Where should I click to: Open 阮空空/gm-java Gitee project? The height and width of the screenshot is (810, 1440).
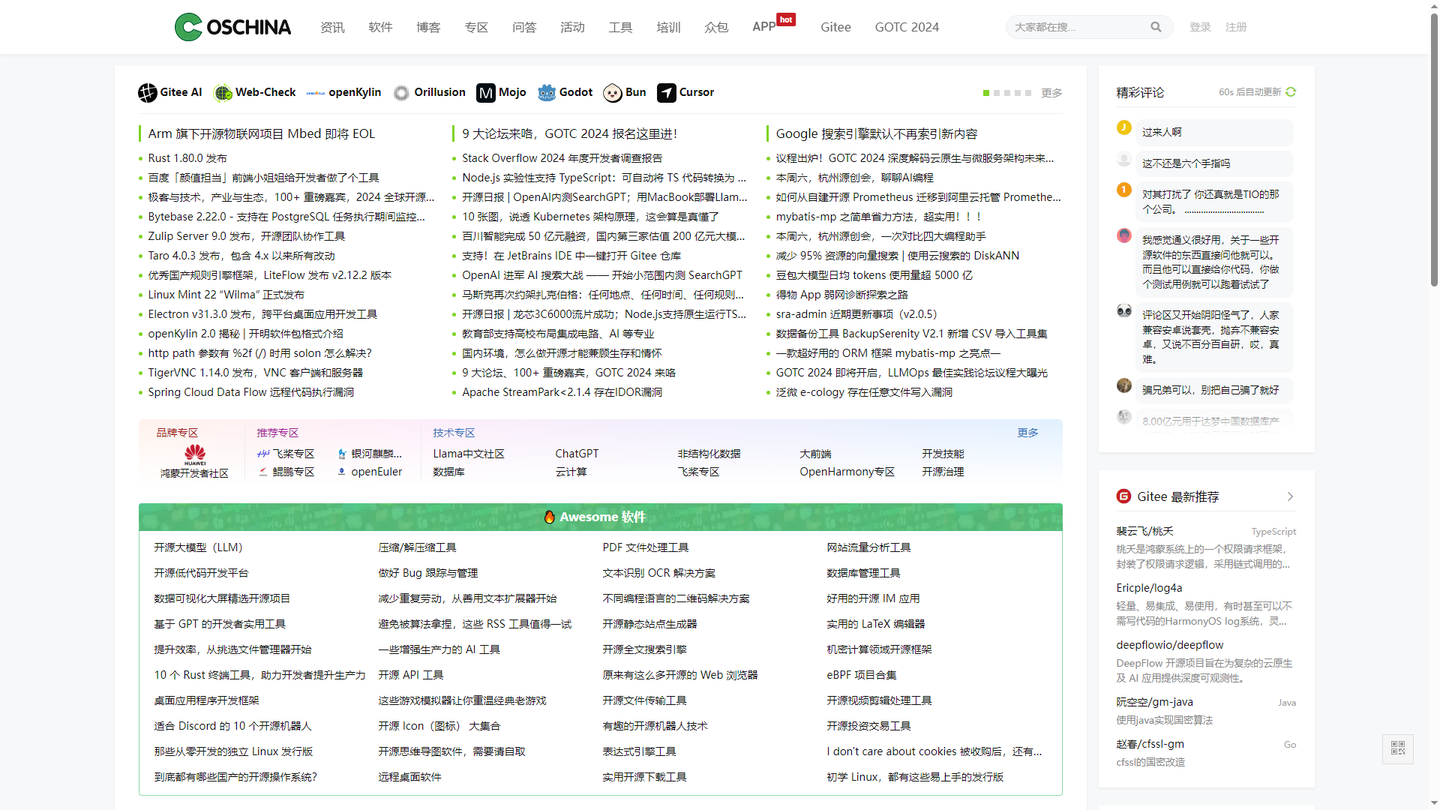click(x=1154, y=702)
